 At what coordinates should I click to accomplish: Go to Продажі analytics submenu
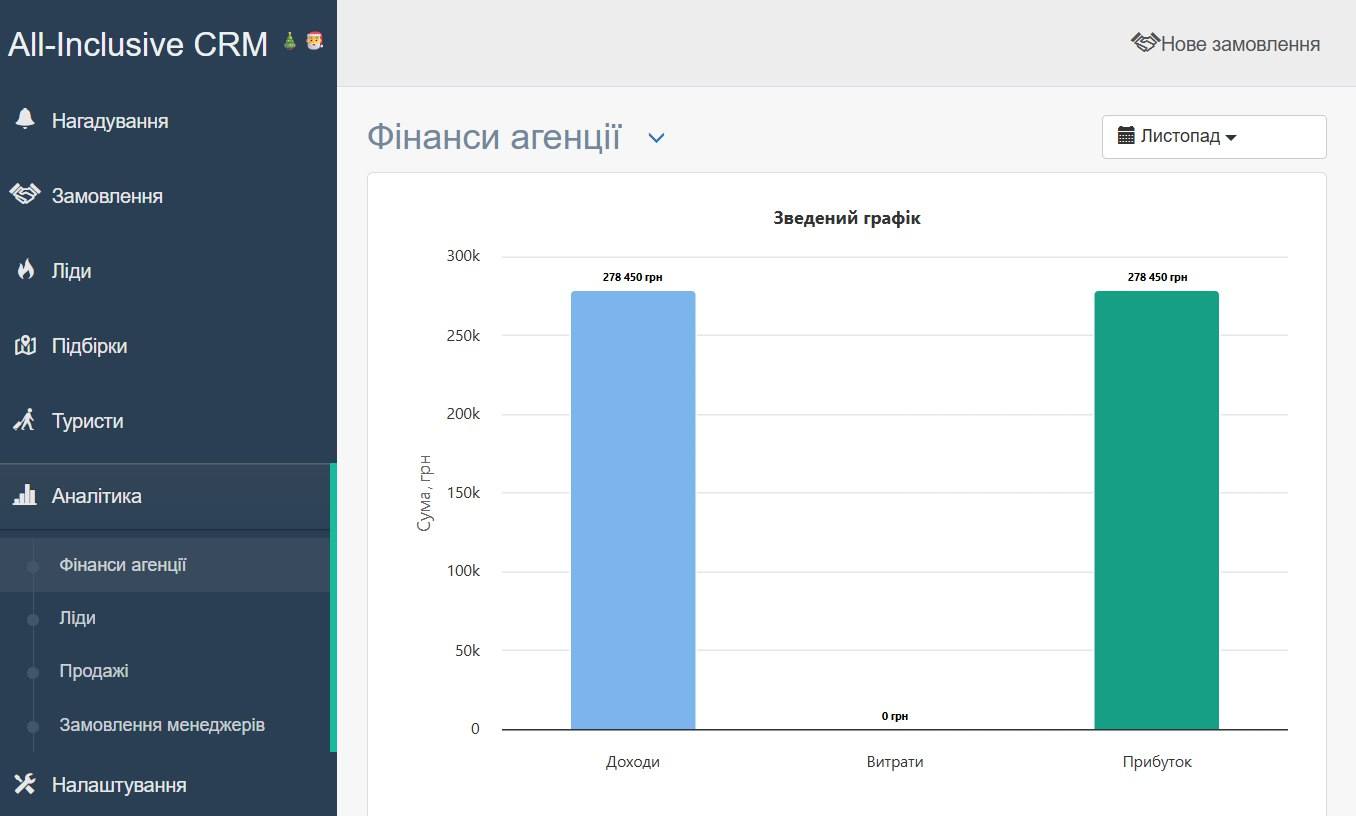94,671
